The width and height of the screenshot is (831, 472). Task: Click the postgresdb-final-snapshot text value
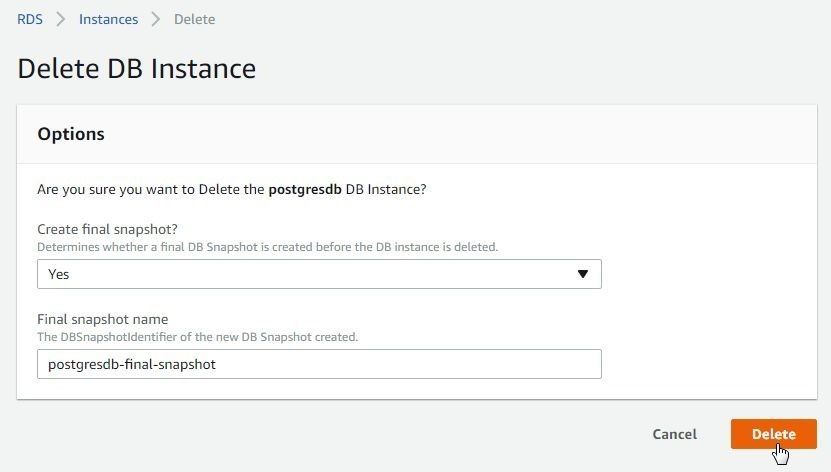[x=132, y=364]
